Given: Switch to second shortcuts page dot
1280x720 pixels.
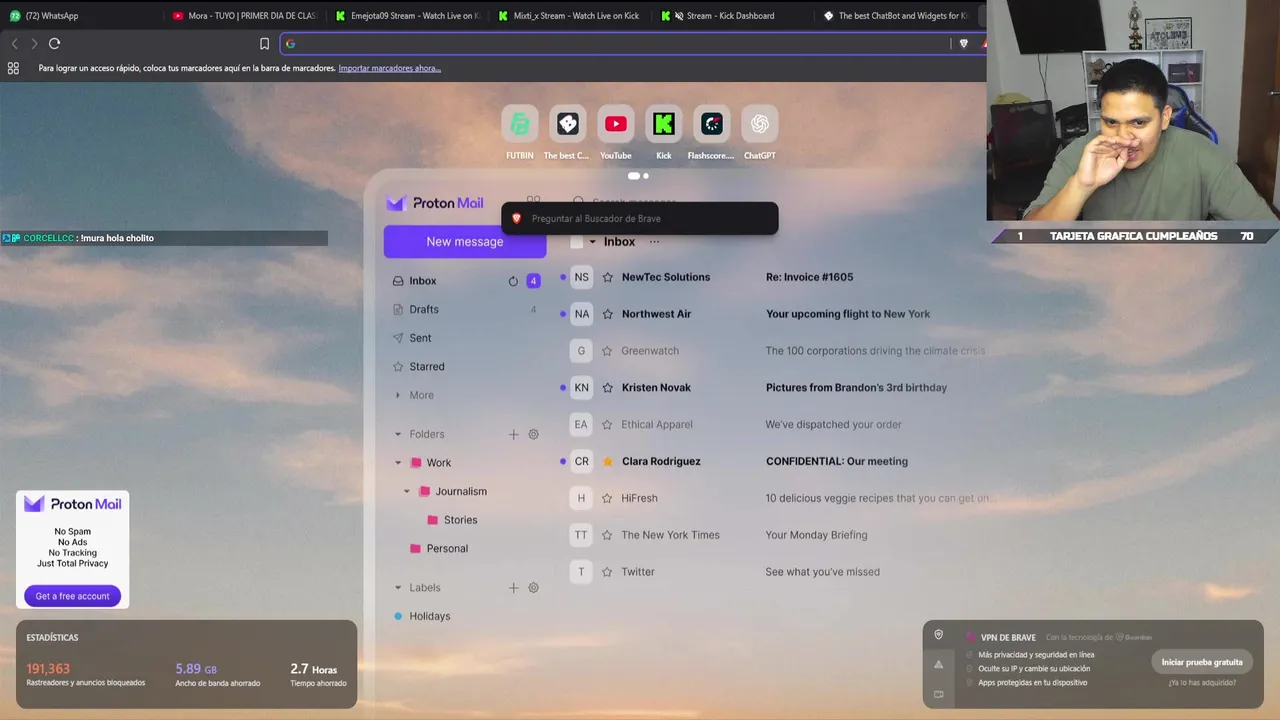Looking at the screenshot, I should pos(646,176).
